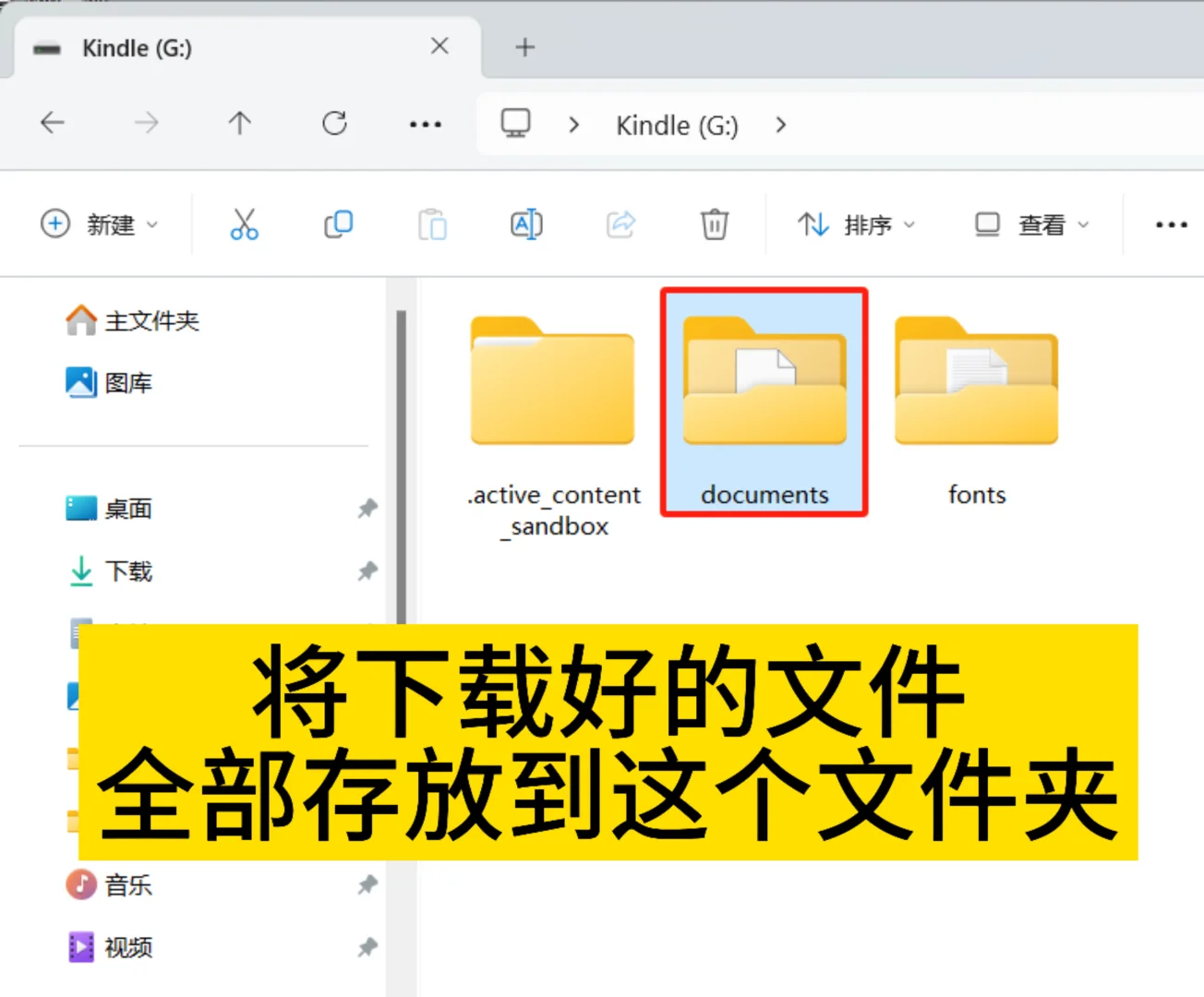Click Kindle (G:) in the address path
1204x997 pixels.
pyautogui.click(x=678, y=126)
